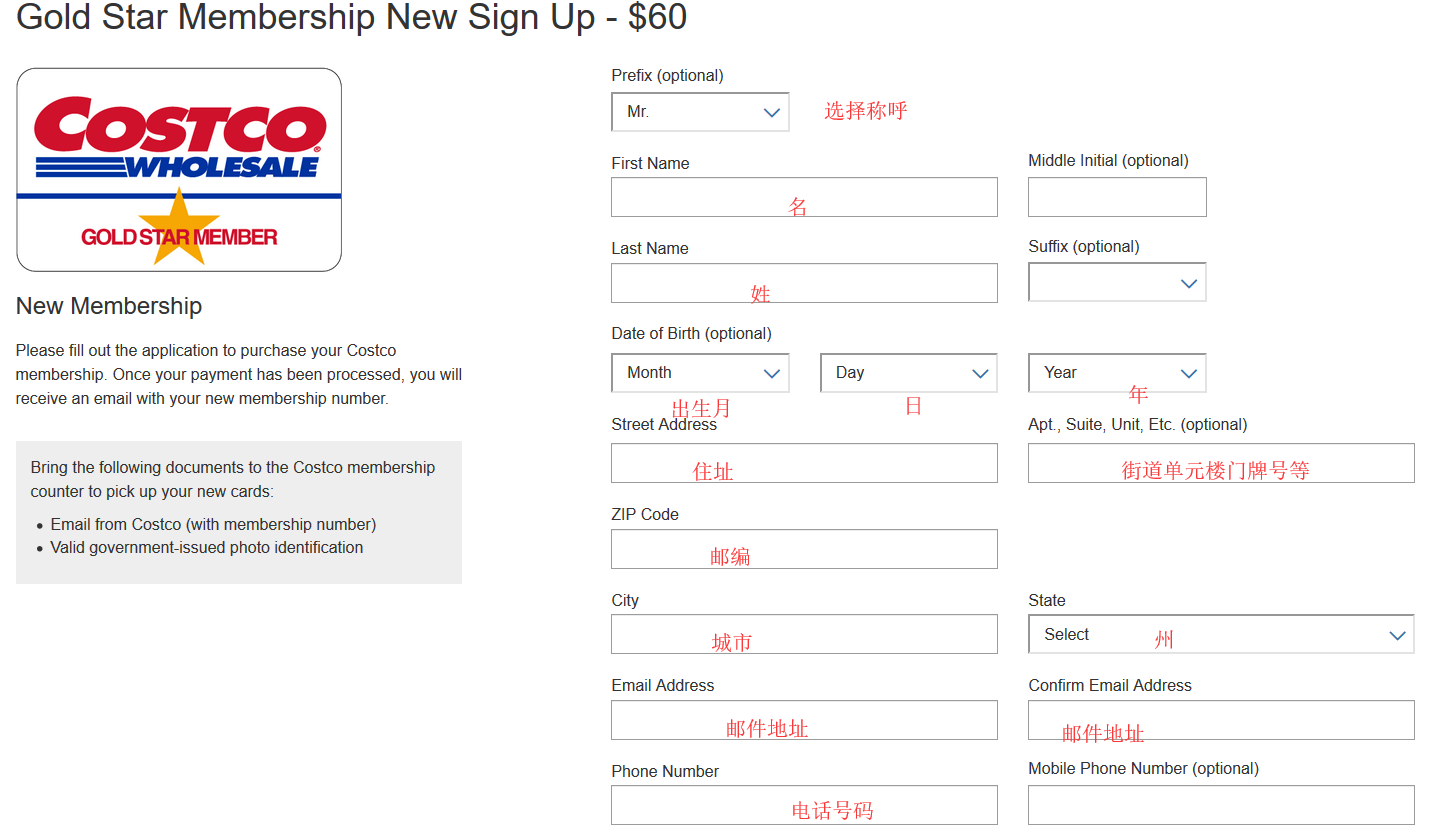Open the birth Year dropdown
The height and width of the screenshot is (838, 1448).
[1116, 373]
